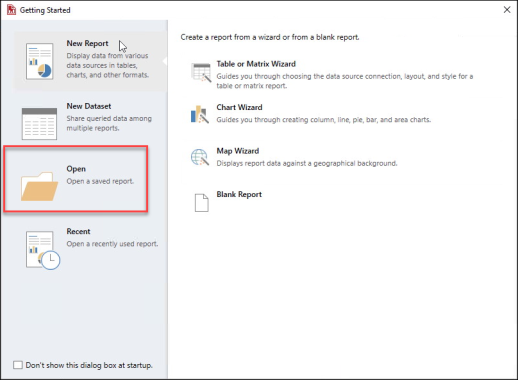Viewport: 518px width, 380px height.
Task: Click 'Open a saved report.' description
Action: 100,181
